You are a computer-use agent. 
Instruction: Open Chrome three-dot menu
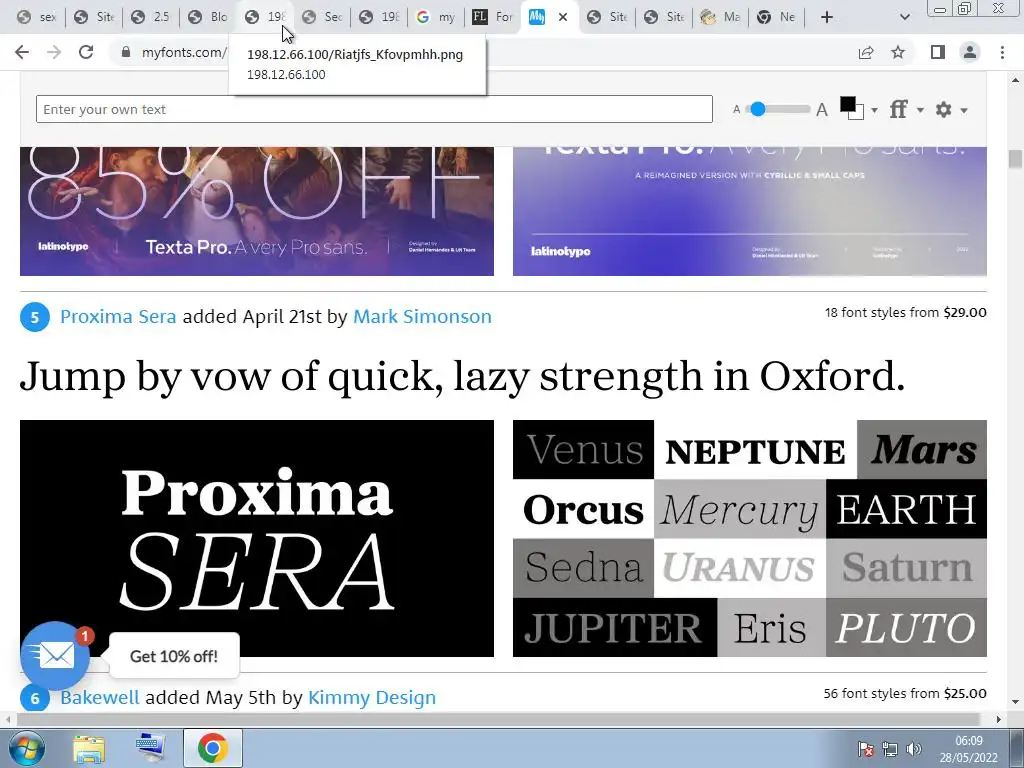[x=1002, y=52]
